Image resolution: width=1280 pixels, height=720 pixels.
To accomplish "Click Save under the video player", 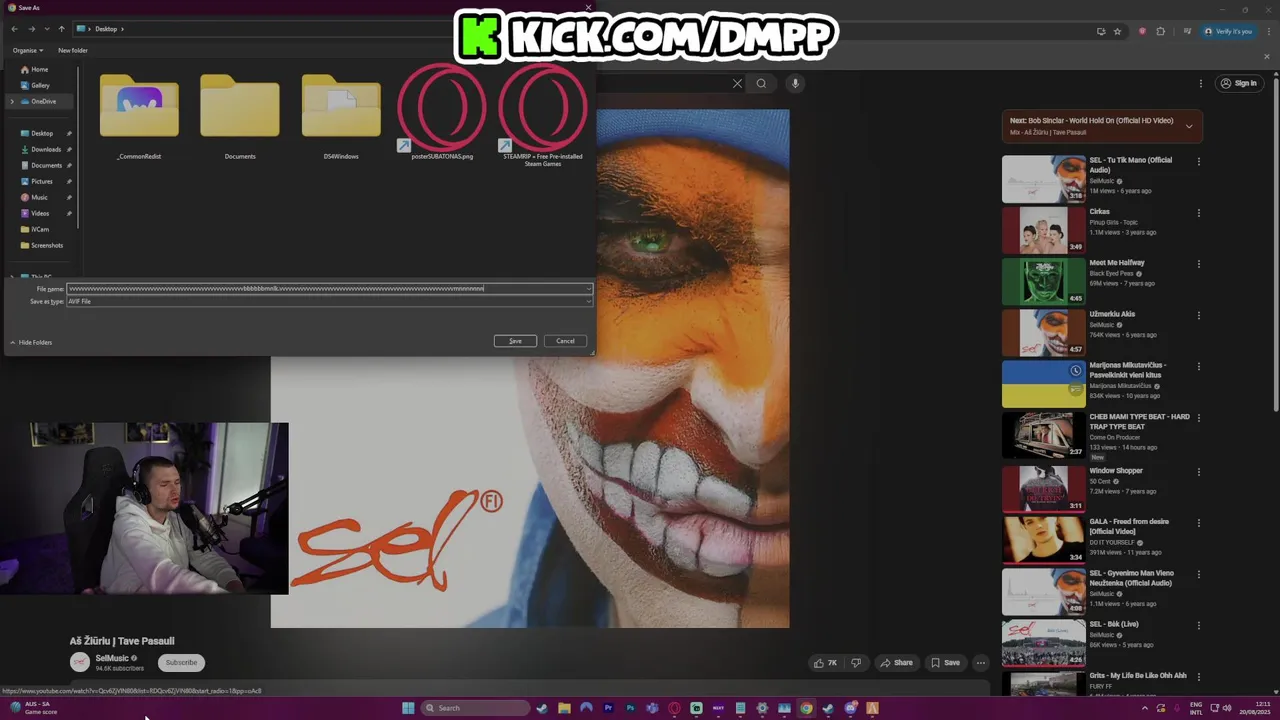I will click(x=945, y=663).
